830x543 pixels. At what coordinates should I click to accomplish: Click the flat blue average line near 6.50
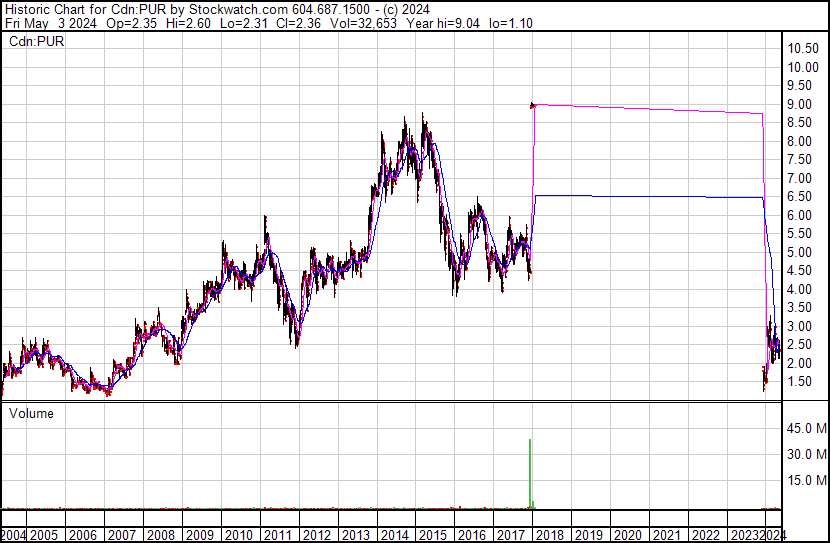click(650, 197)
